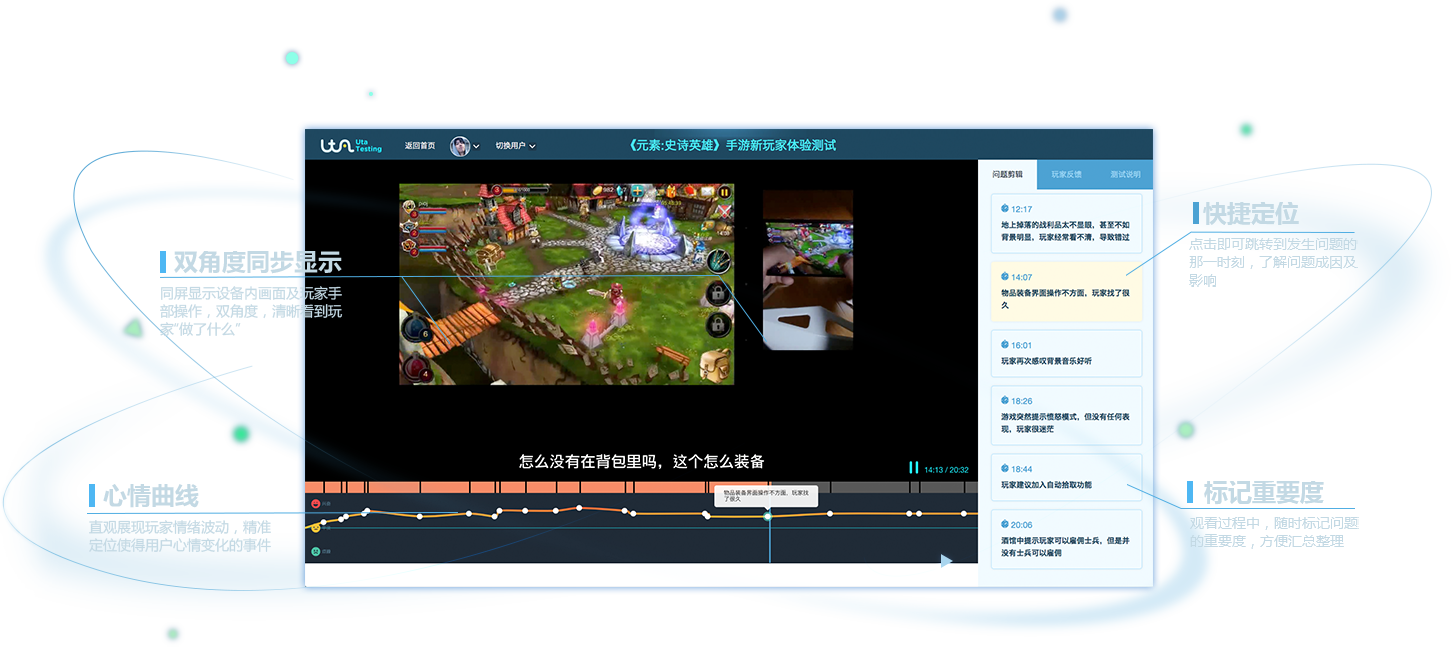The width and height of the screenshot is (1451, 647).
Task: Jump to the 12:17 issue clip
Action: (1066, 223)
